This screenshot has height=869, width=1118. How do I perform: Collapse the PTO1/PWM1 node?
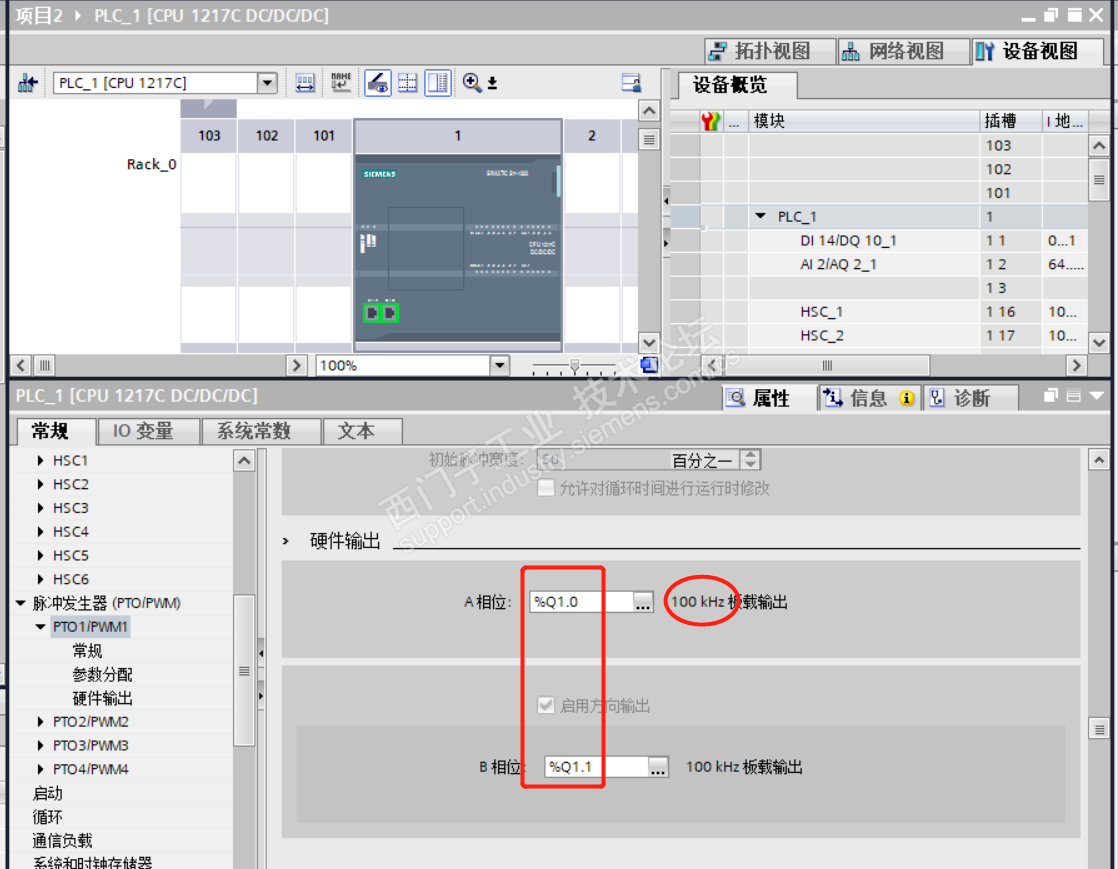coord(41,627)
